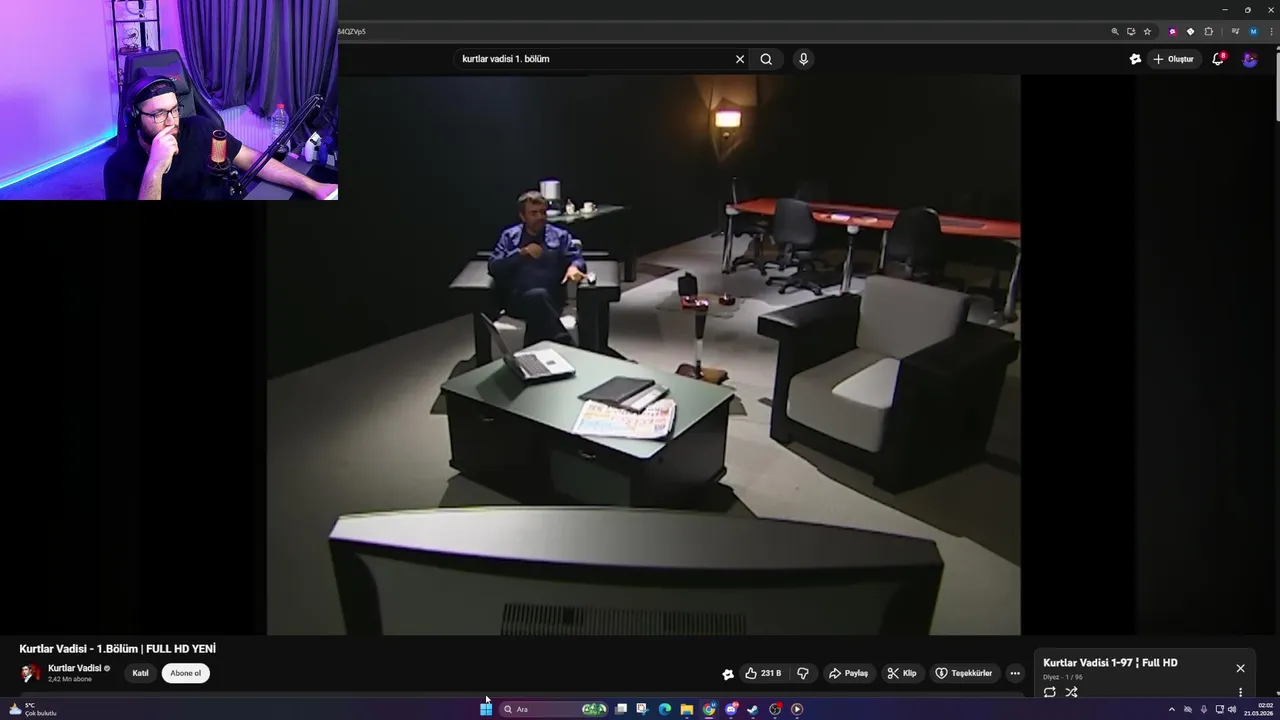Open Task View on the taskbar

coord(621,709)
